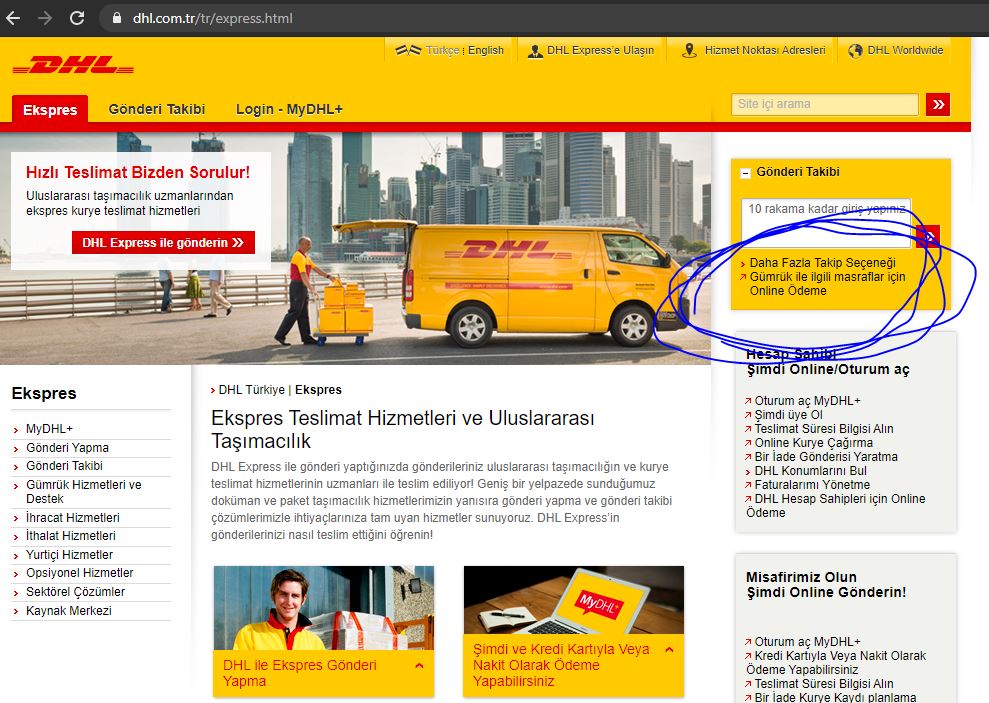The height and width of the screenshot is (703, 989).
Task: Click the browser forward arrow
Action: click(x=45, y=18)
